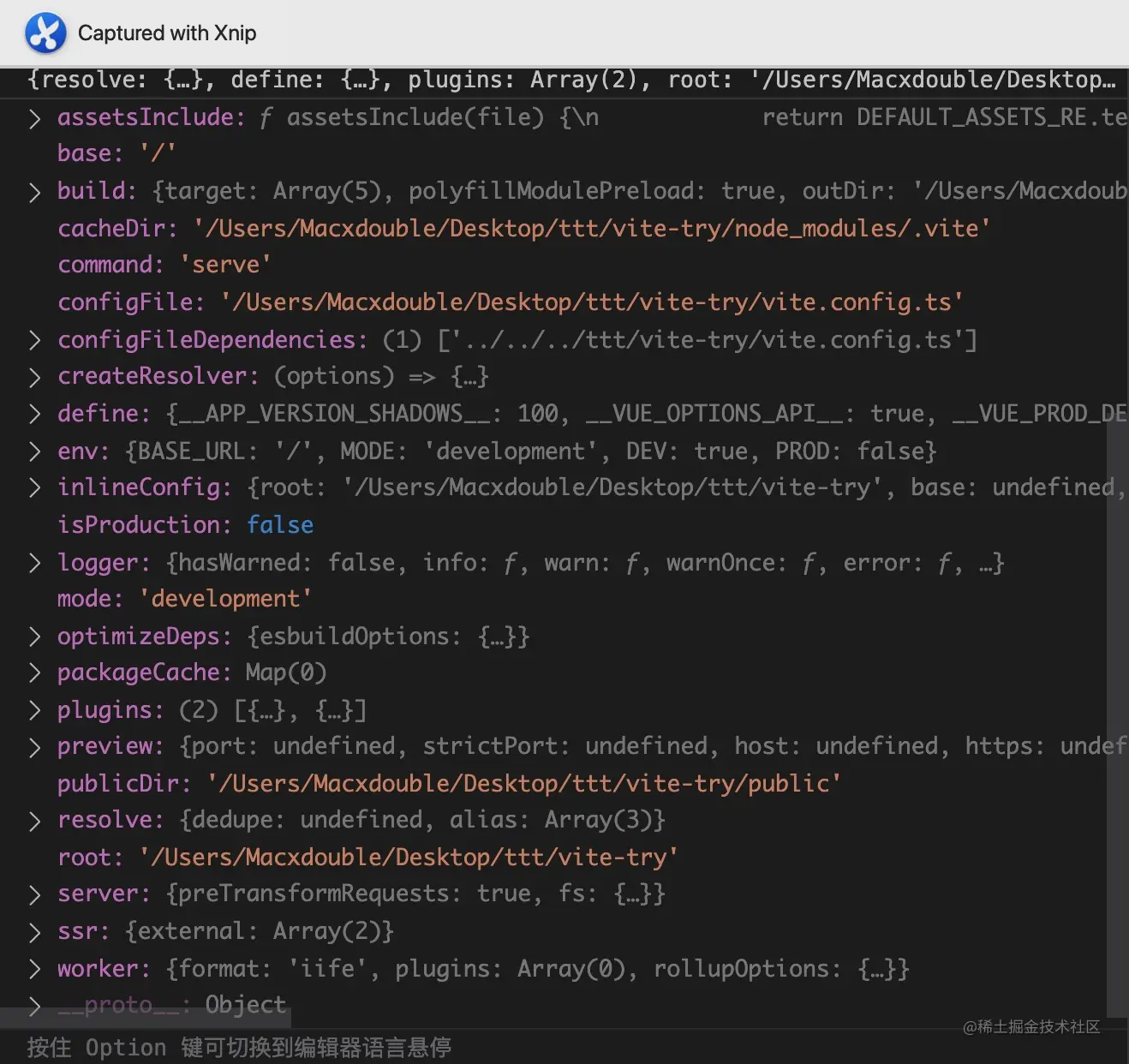Click the object summary header line
This screenshot has height=1064, width=1129.
click(571, 80)
